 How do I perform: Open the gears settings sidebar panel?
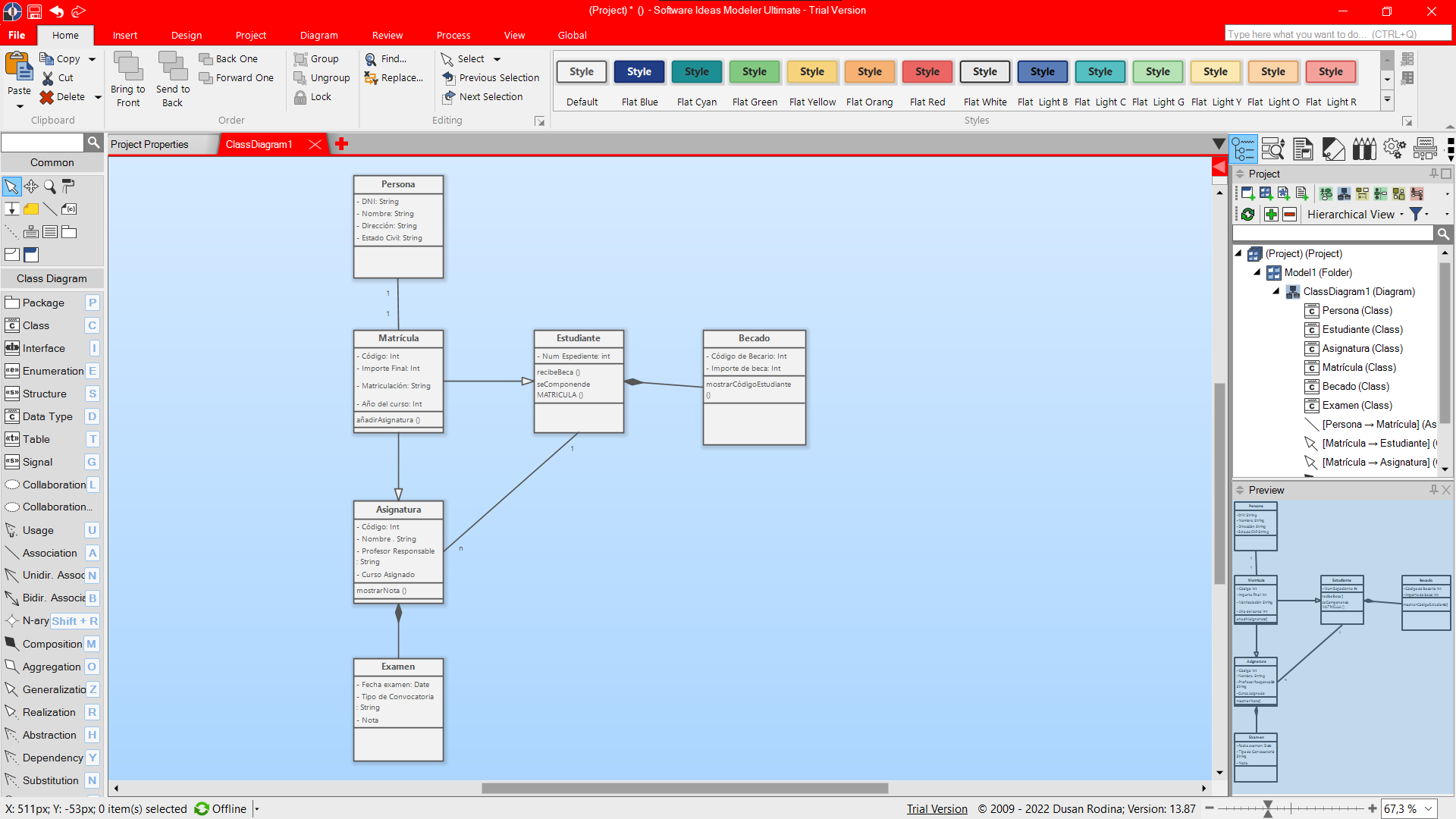point(1394,149)
